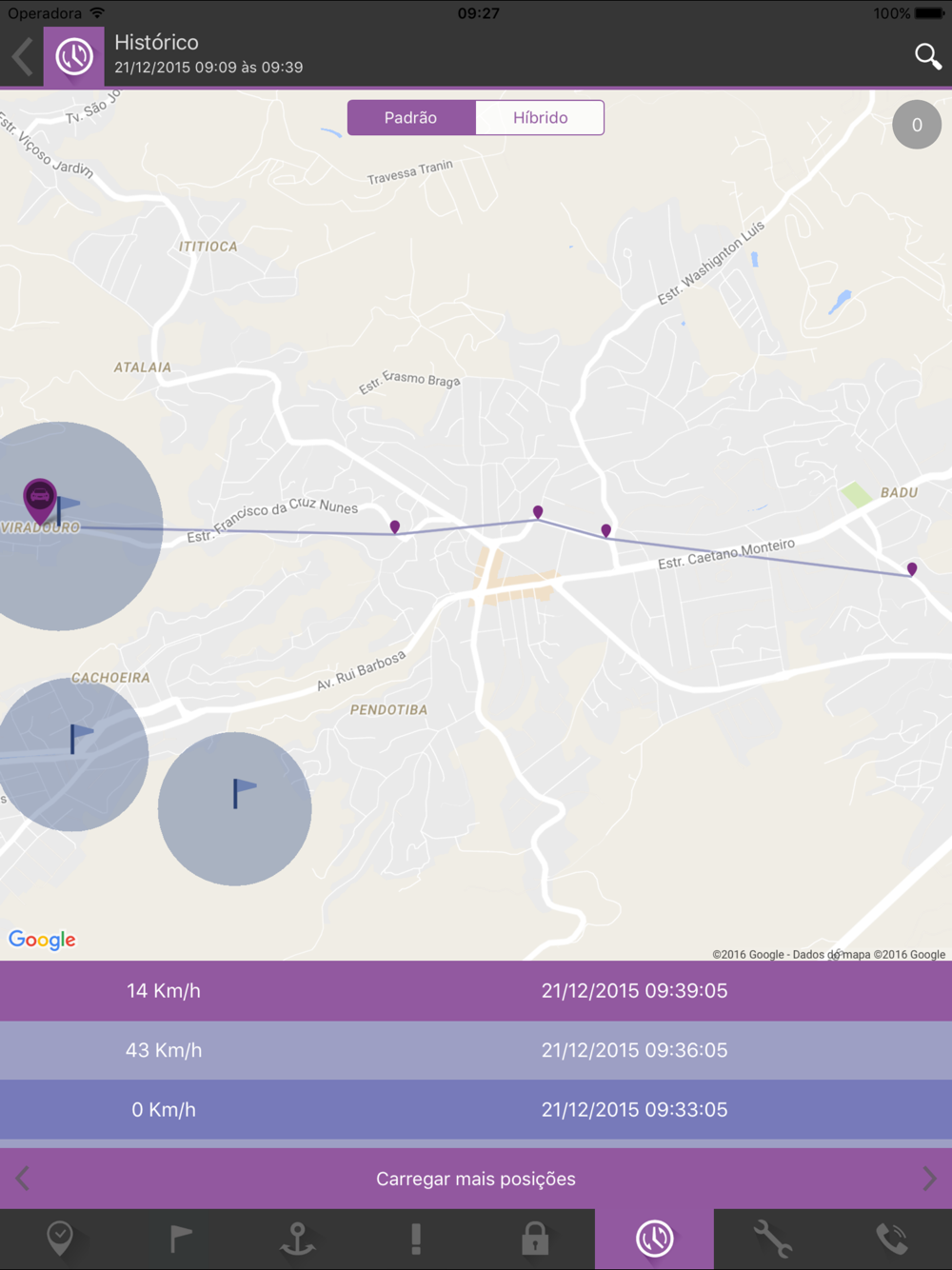Open the history clock tab
This screenshot has width=952, height=1270.
tap(654, 1239)
